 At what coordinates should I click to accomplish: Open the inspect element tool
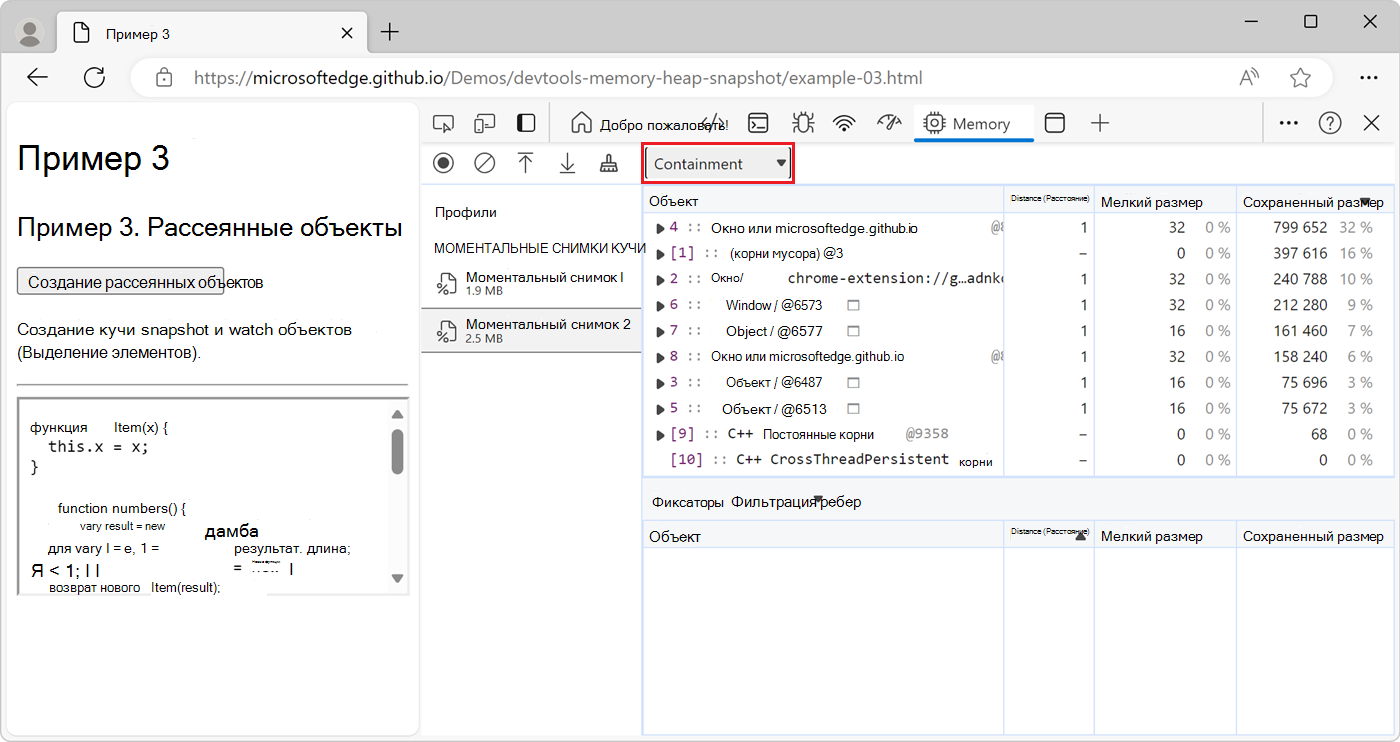pyautogui.click(x=443, y=123)
